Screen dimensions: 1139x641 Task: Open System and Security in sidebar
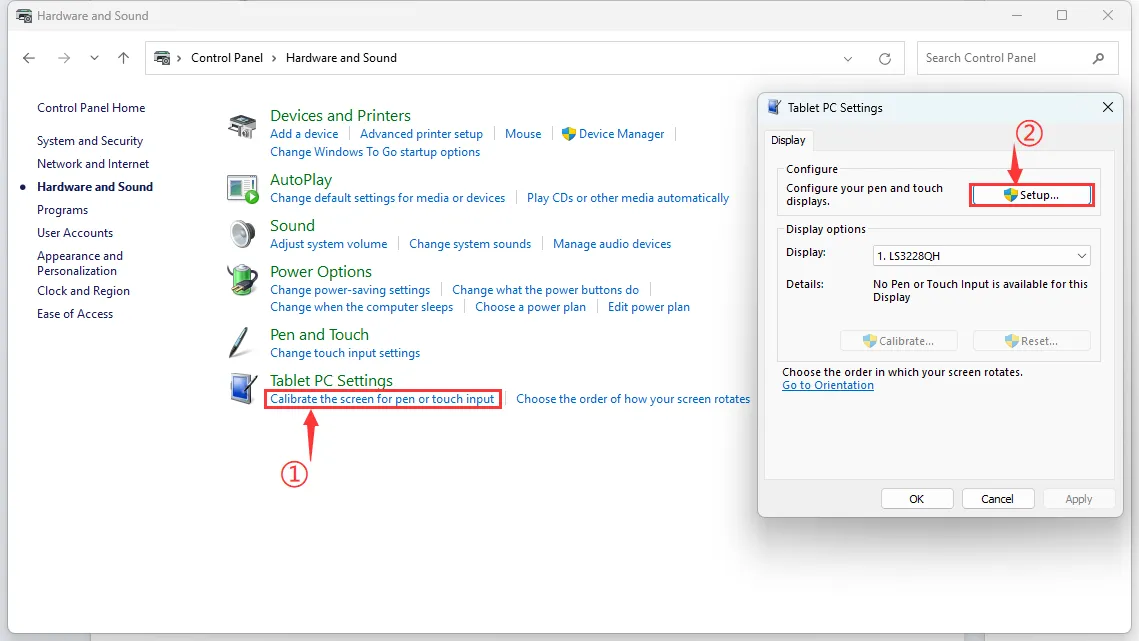pos(90,141)
